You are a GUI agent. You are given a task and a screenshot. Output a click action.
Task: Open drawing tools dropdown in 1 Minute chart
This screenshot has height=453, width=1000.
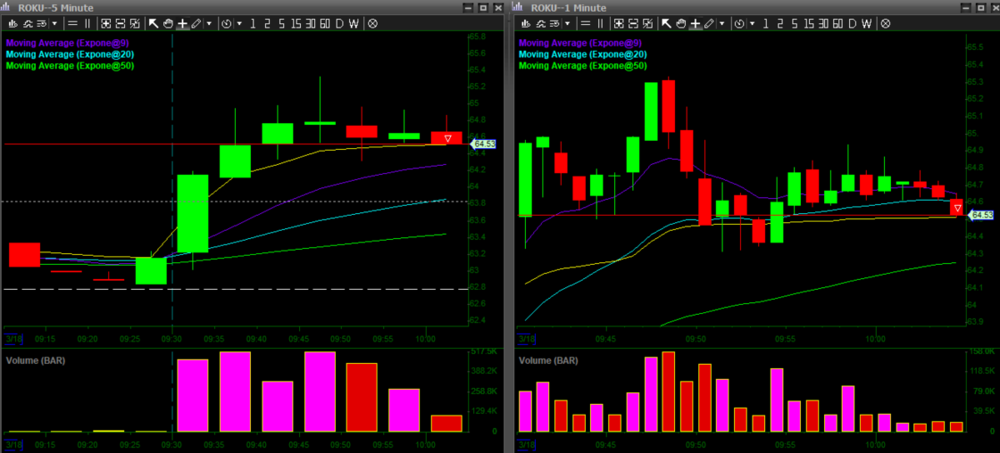pos(721,22)
